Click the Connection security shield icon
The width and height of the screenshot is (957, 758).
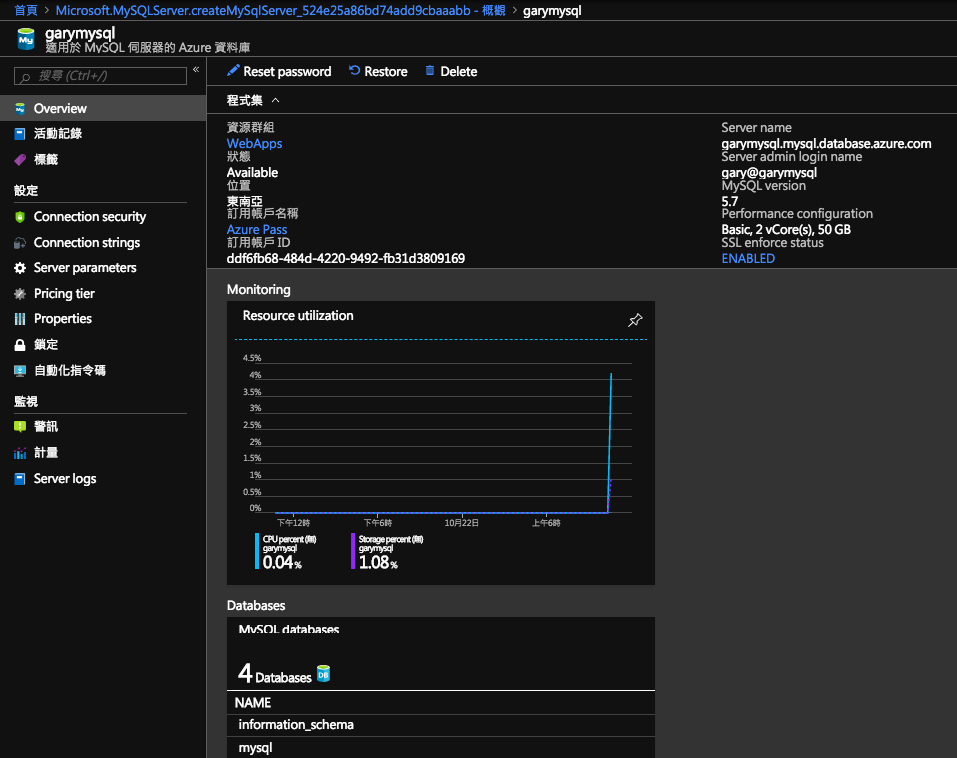point(20,217)
